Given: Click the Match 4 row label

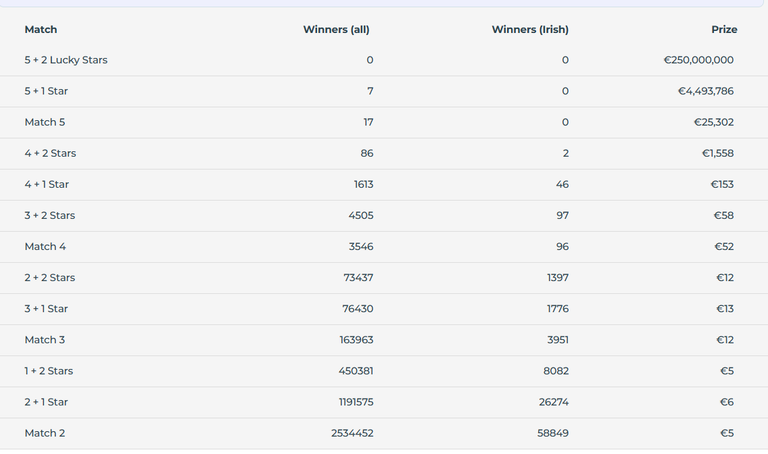Looking at the screenshot, I should coord(45,246).
